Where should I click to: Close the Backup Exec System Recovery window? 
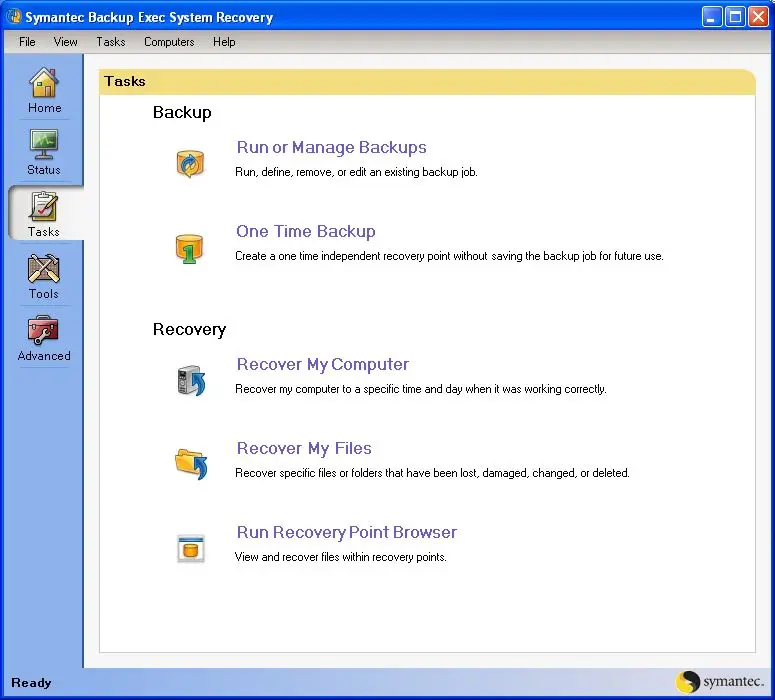coord(758,17)
